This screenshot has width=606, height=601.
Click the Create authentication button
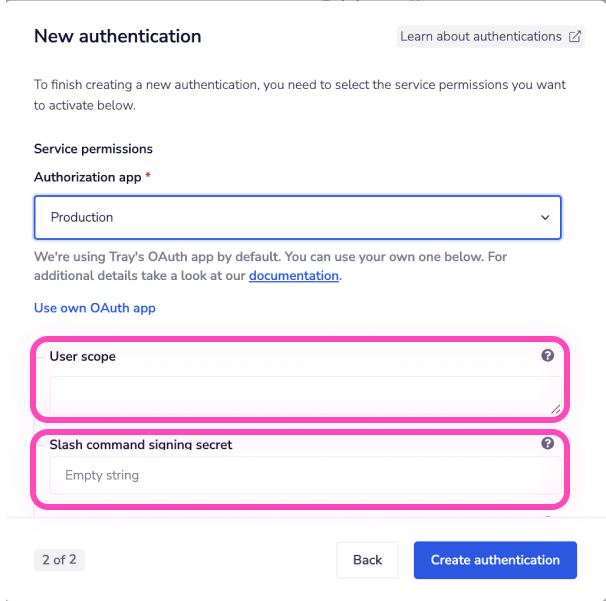495,560
